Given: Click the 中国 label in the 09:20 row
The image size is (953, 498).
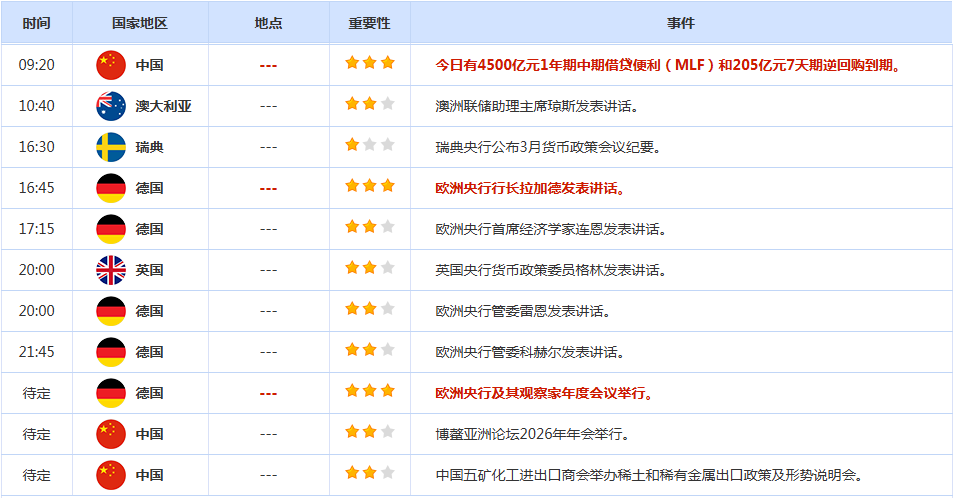Looking at the screenshot, I should click(x=150, y=65).
